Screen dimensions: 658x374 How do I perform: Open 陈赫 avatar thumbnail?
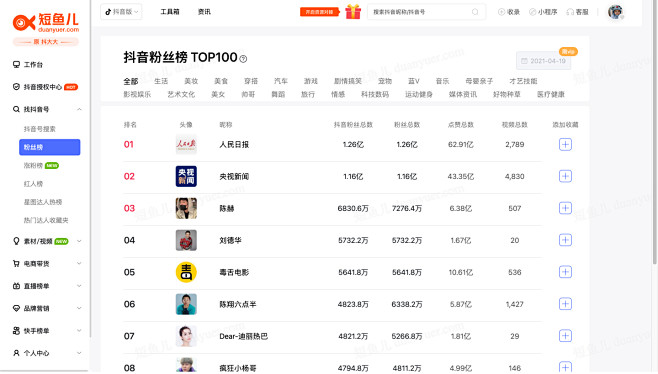click(186, 208)
